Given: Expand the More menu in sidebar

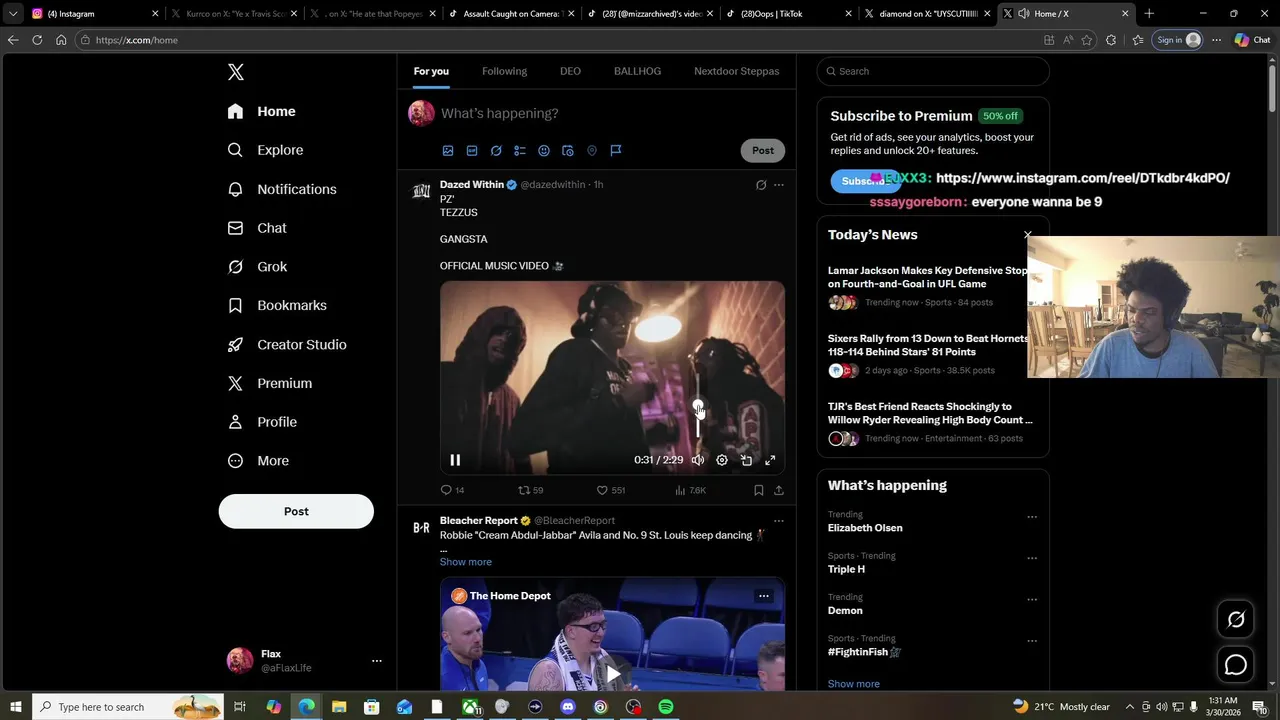Looking at the screenshot, I should point(258,461).
